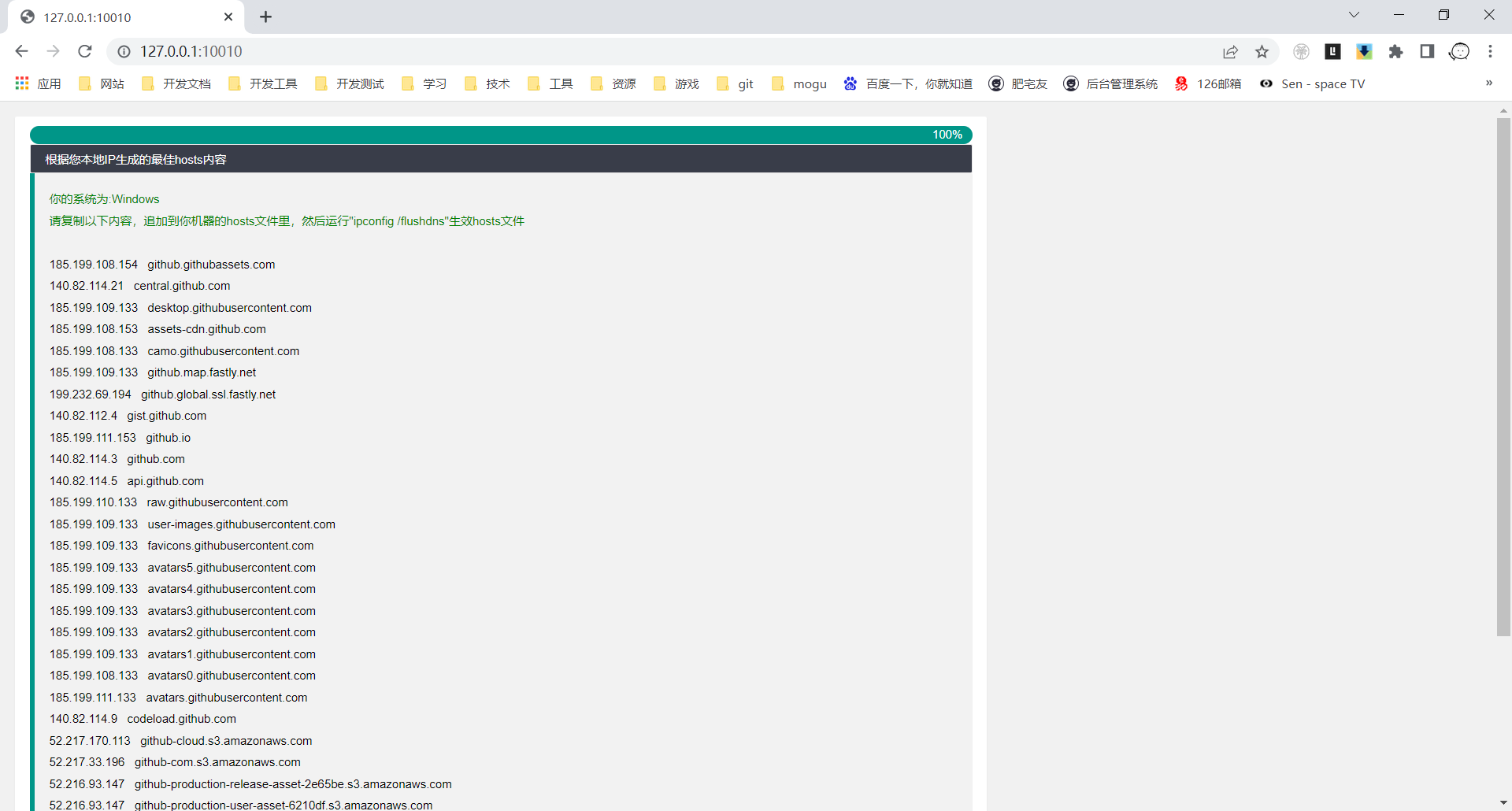1512x811 pixels.
Task: Click the camo.githubusercontent.com hosts entry
Action: coord(174,351)
